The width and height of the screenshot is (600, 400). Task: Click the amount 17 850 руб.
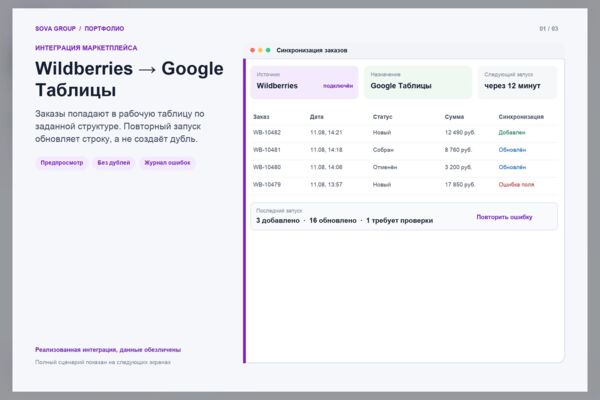pos(460,184)
